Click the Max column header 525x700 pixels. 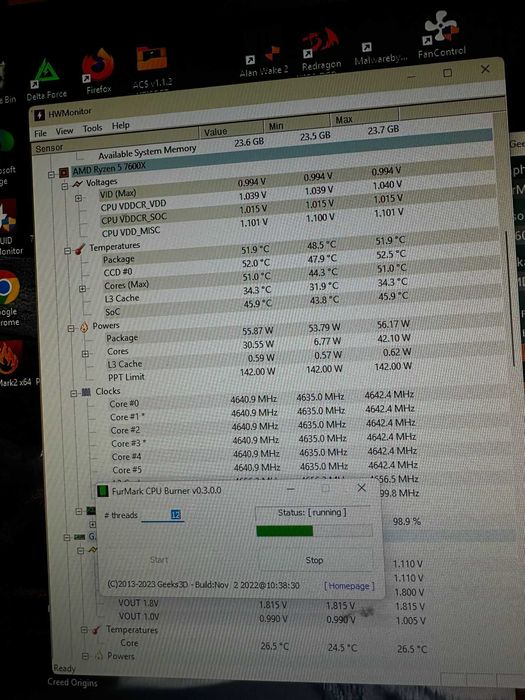coord(365,118)
